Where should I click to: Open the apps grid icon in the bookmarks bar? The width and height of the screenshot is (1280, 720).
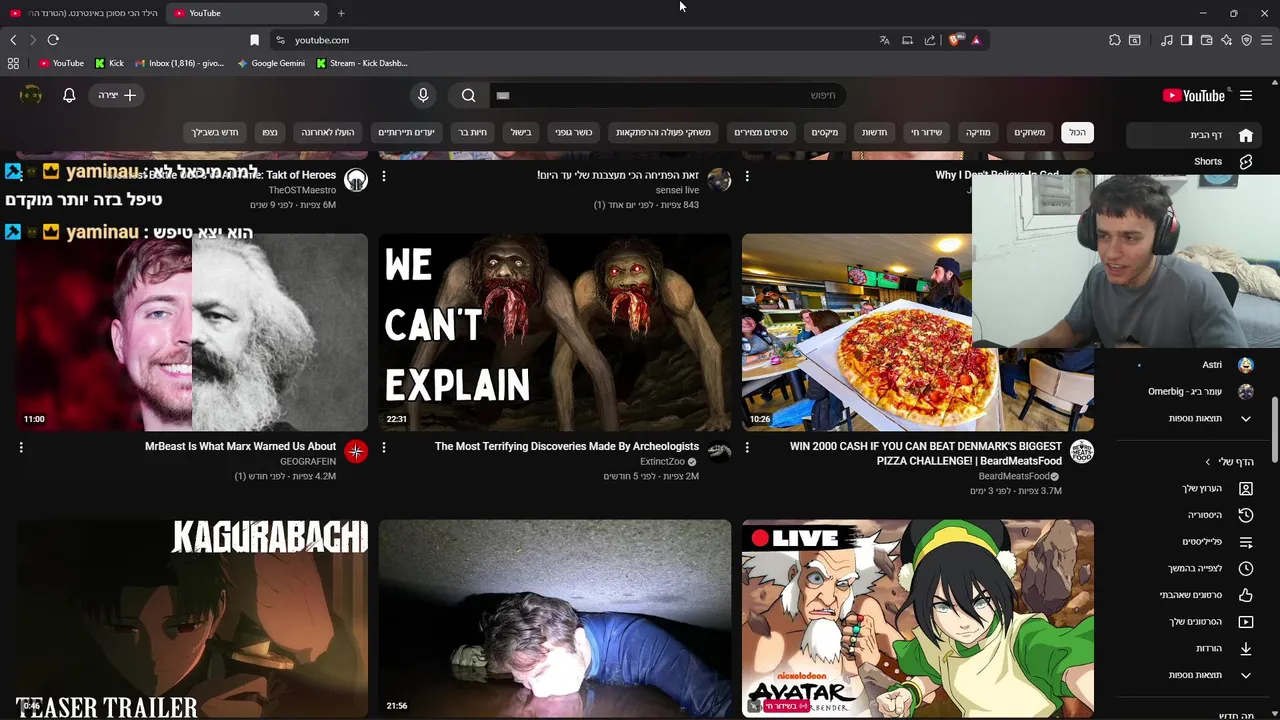click(13, 63)
